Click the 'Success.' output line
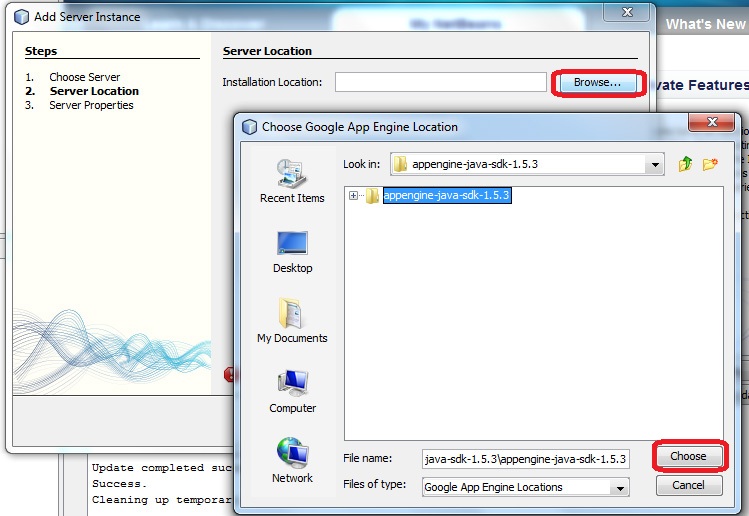749x516 pixels. tap(117, 484)
